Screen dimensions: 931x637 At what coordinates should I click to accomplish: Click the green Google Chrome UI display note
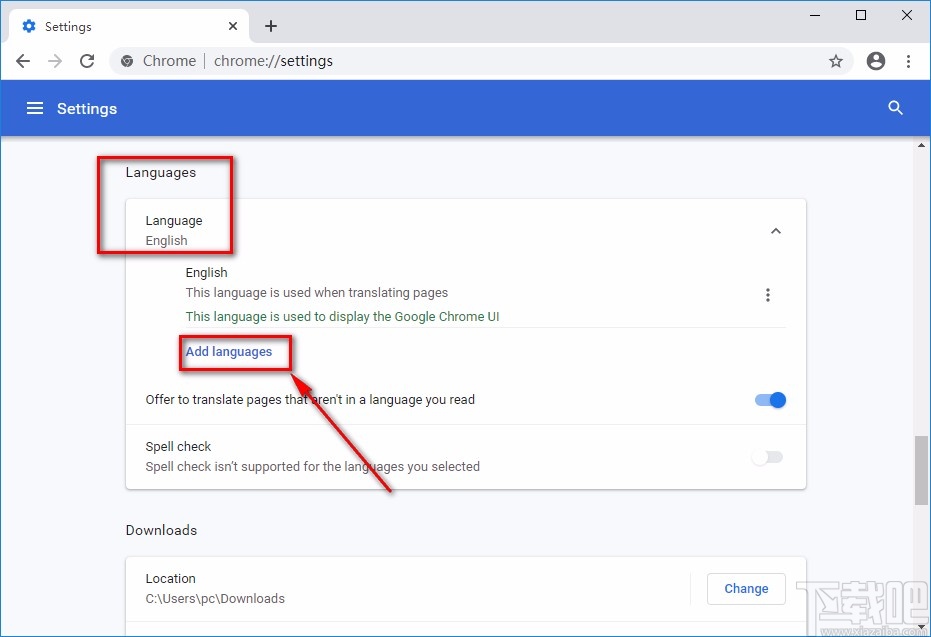[342, 316]
